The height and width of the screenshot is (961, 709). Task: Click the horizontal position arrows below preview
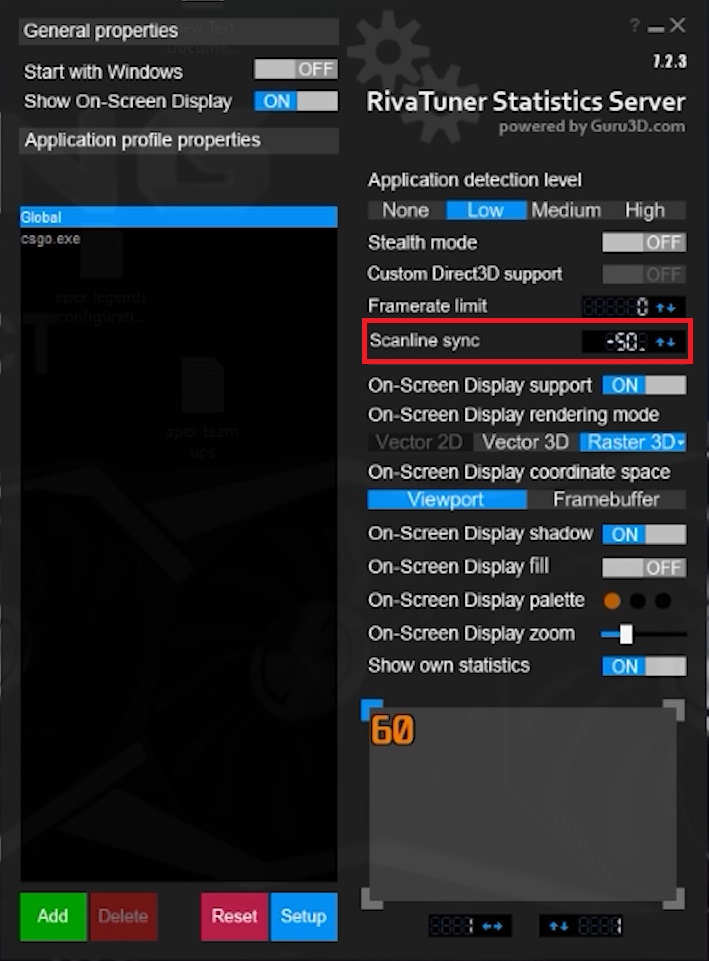coord(492,926)
